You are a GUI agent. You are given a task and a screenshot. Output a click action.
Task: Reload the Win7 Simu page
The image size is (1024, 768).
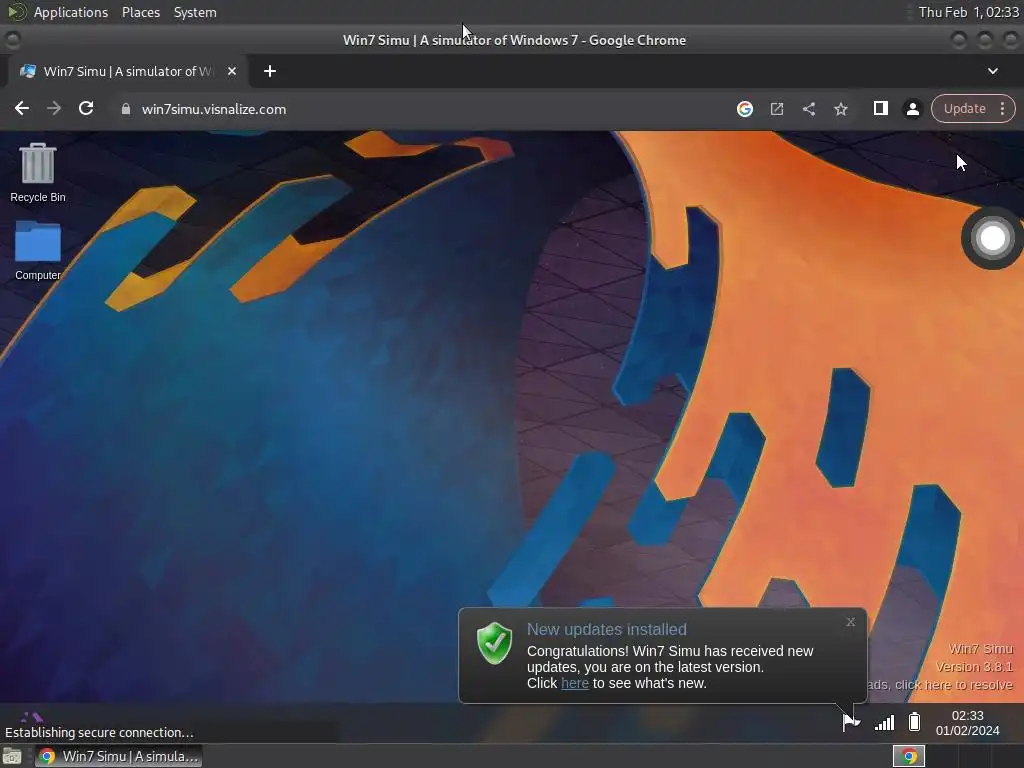pos(86,108)
